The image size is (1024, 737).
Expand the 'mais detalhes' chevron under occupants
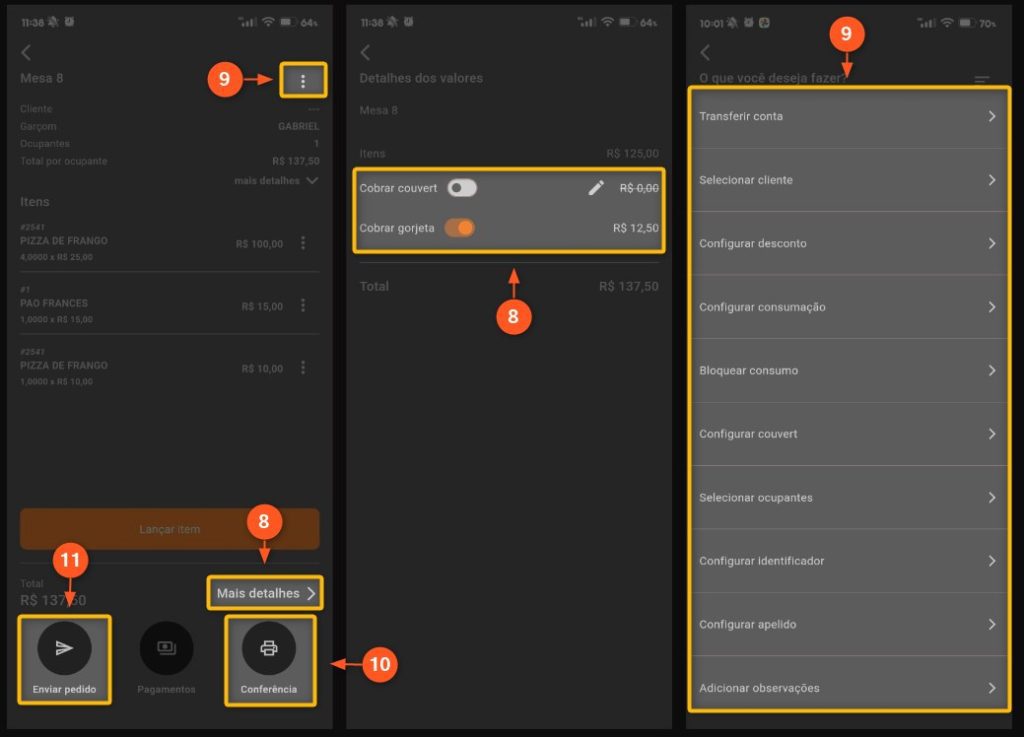click(312, 181)
